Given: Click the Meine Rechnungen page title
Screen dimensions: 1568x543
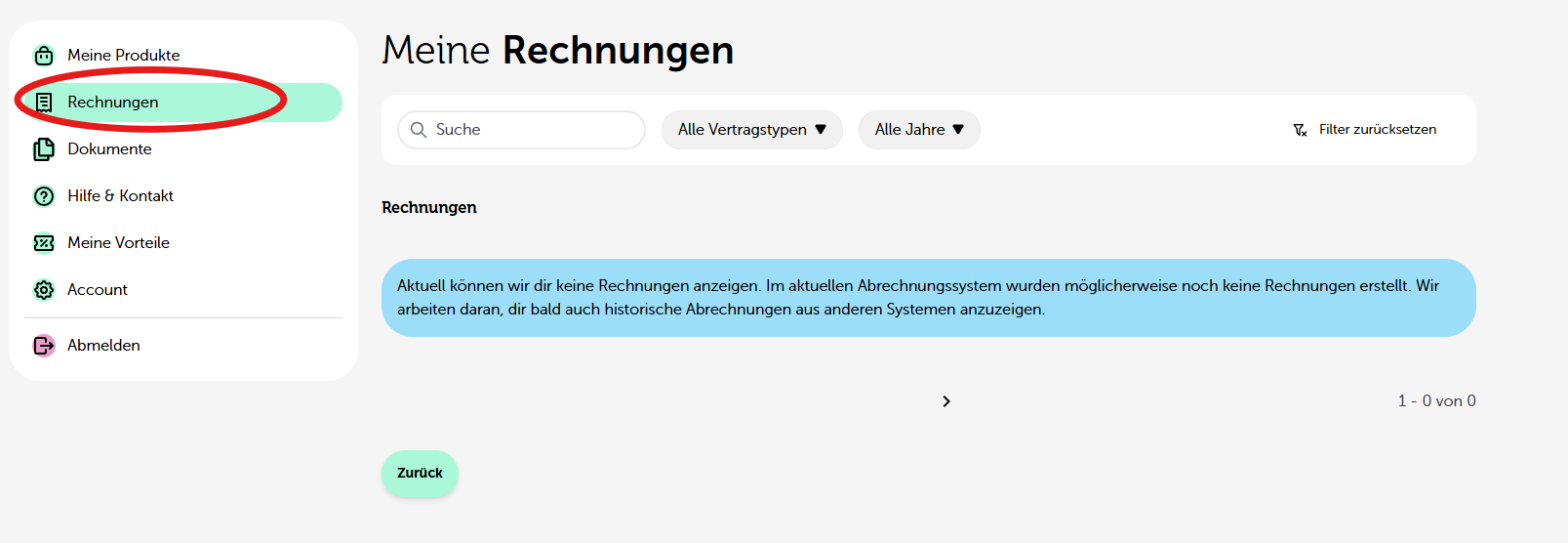Looking at the screenshot, I should [557, 51].
